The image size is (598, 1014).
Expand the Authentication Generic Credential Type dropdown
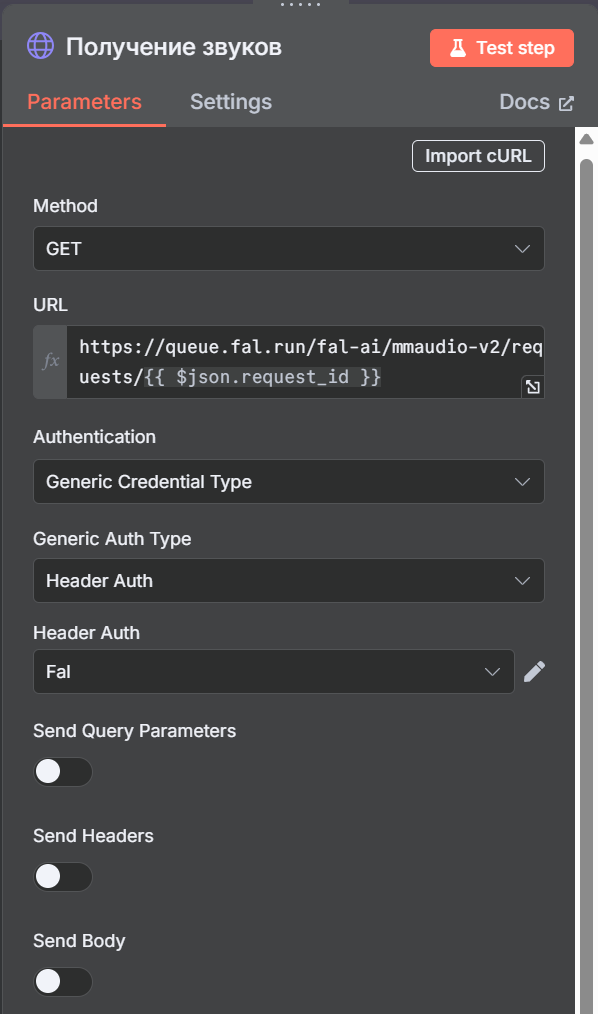coord(289,482)
